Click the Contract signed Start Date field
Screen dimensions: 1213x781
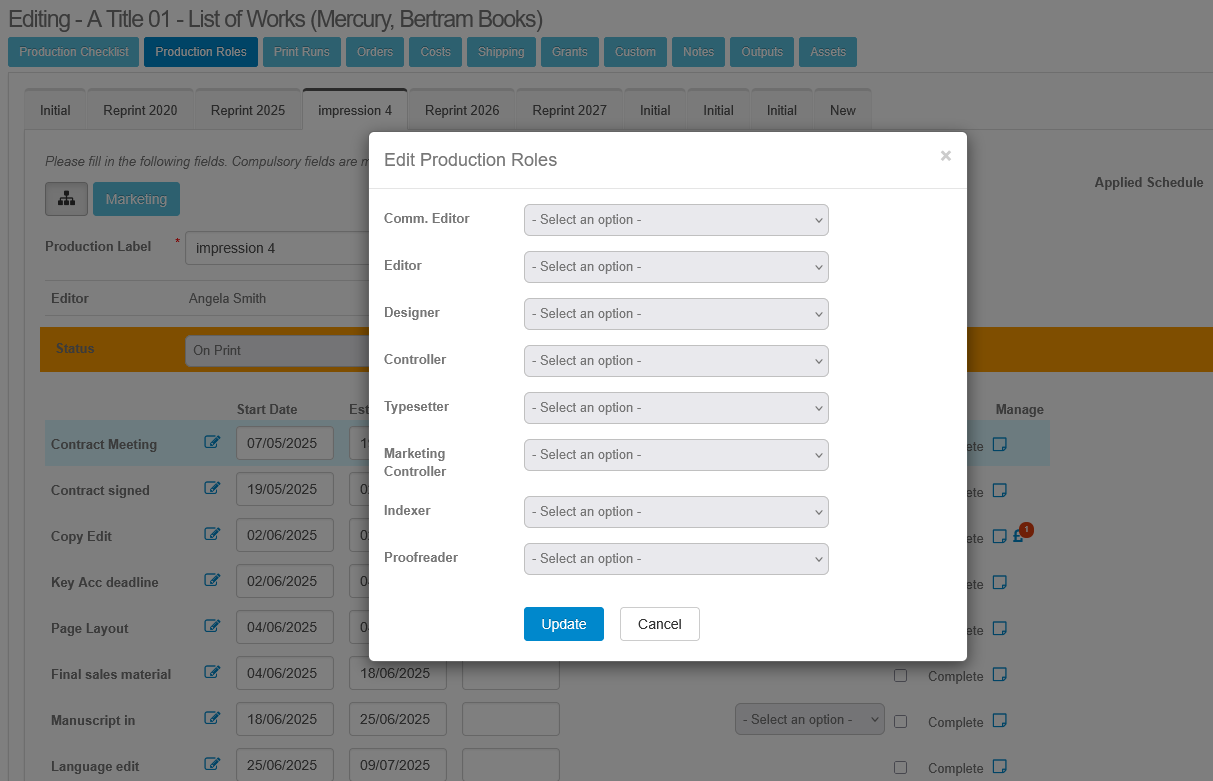[x=285, y=490]
